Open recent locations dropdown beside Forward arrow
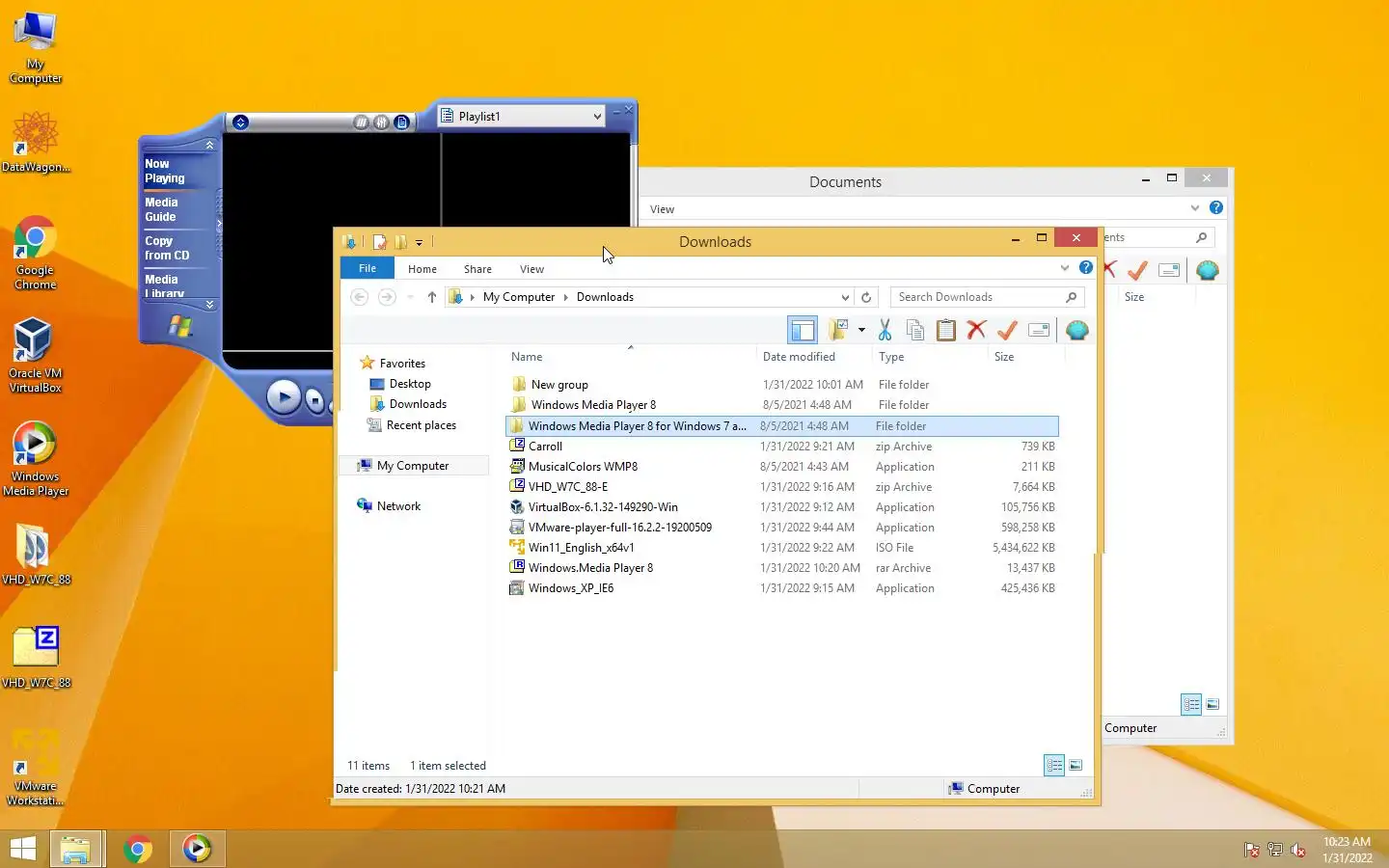The width and height of the screenshot is (1389, 868). [x=410, y=297]
